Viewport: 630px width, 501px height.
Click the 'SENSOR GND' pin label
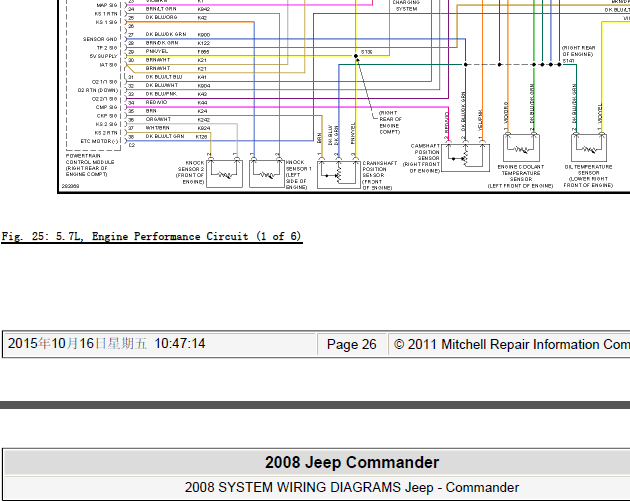click(100, 39)
